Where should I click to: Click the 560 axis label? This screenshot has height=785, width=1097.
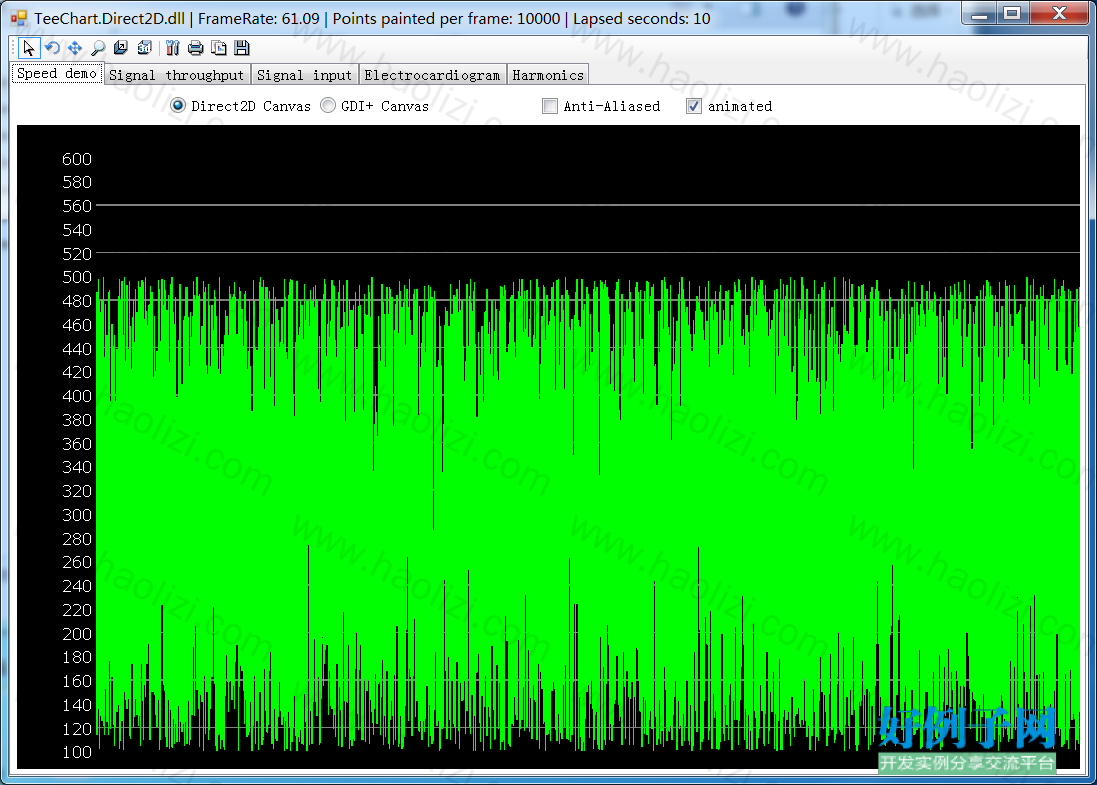point(77,206)
